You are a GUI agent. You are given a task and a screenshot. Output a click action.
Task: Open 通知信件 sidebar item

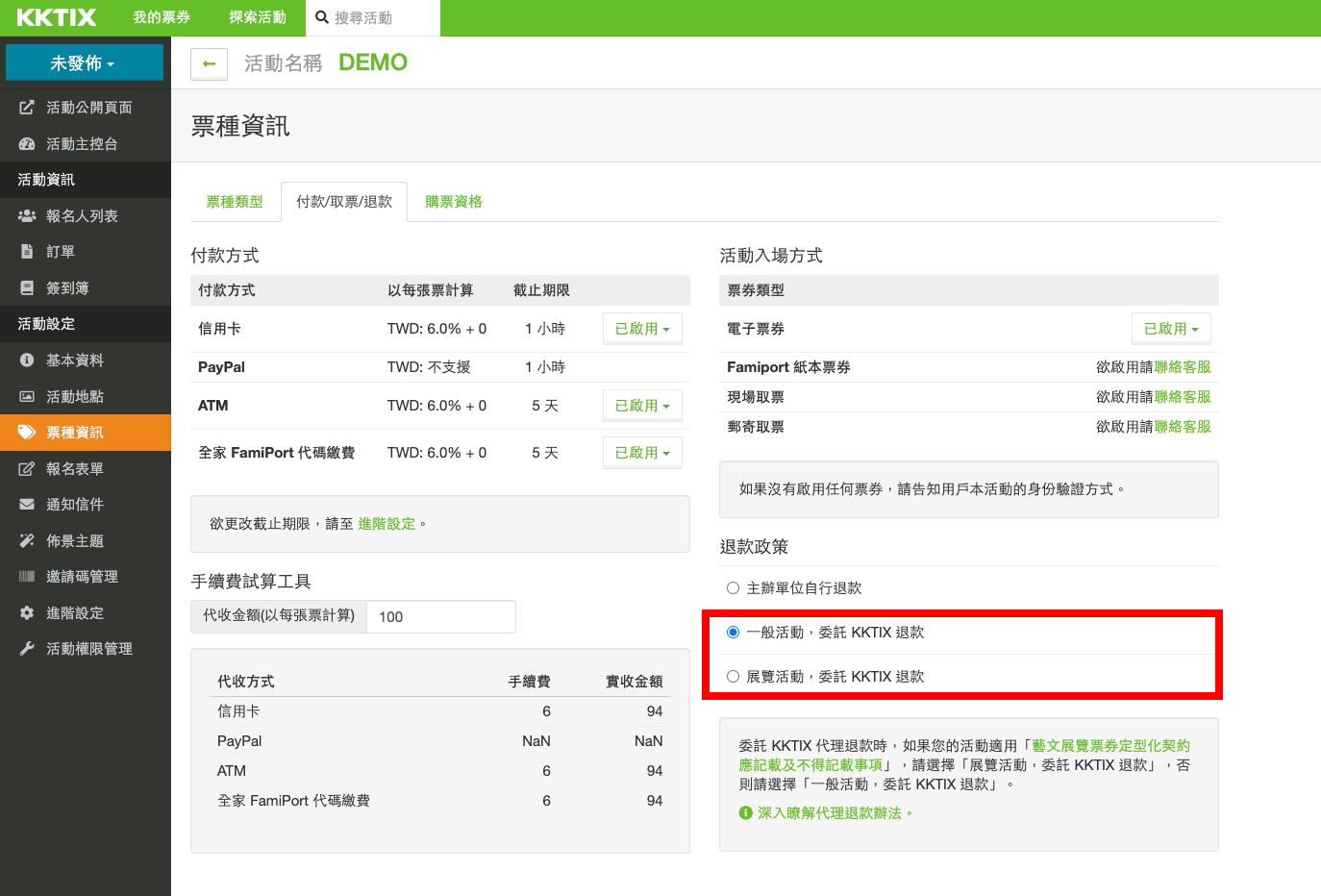[x=86, y=505]
